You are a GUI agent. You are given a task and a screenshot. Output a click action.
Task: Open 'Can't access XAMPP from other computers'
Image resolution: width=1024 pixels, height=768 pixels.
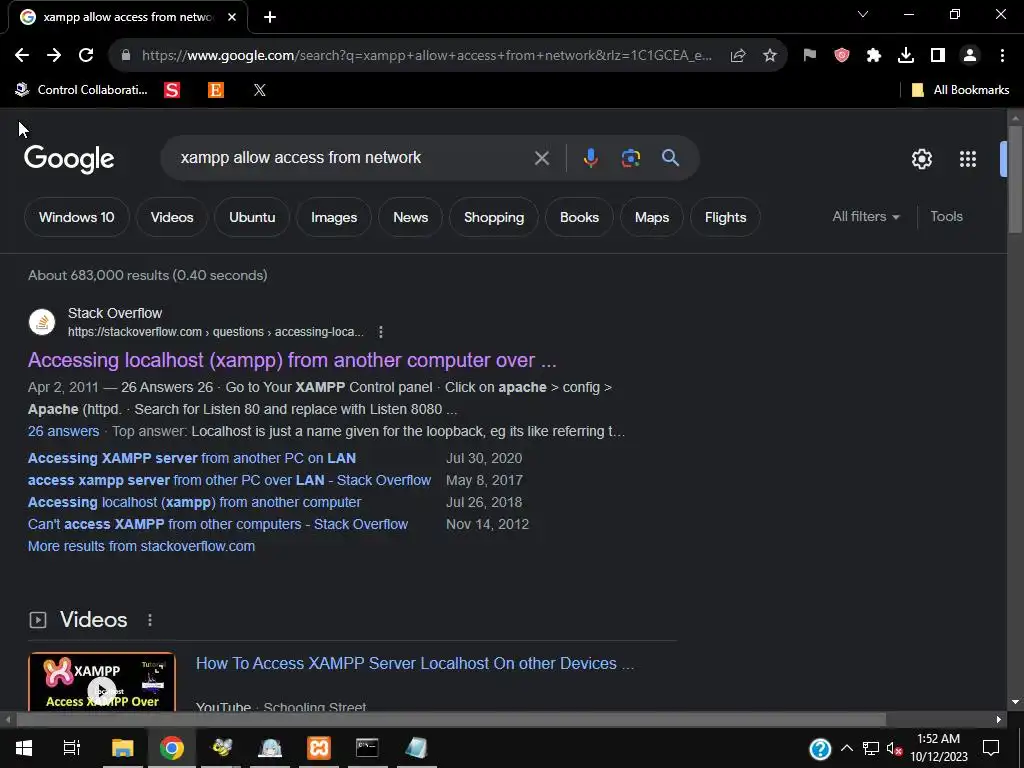[x=217, y=524]
